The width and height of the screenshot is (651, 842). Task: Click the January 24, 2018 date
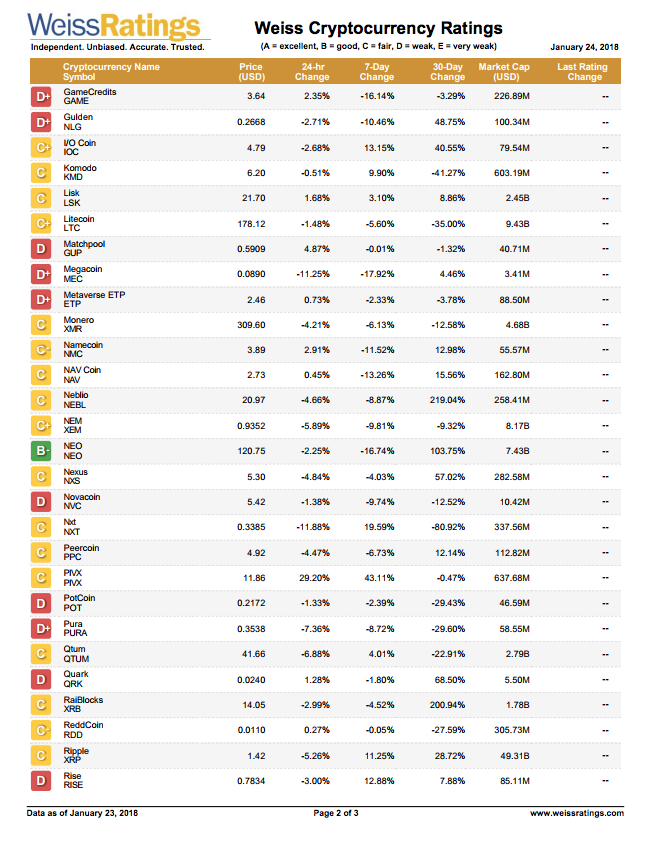[587, 46]
